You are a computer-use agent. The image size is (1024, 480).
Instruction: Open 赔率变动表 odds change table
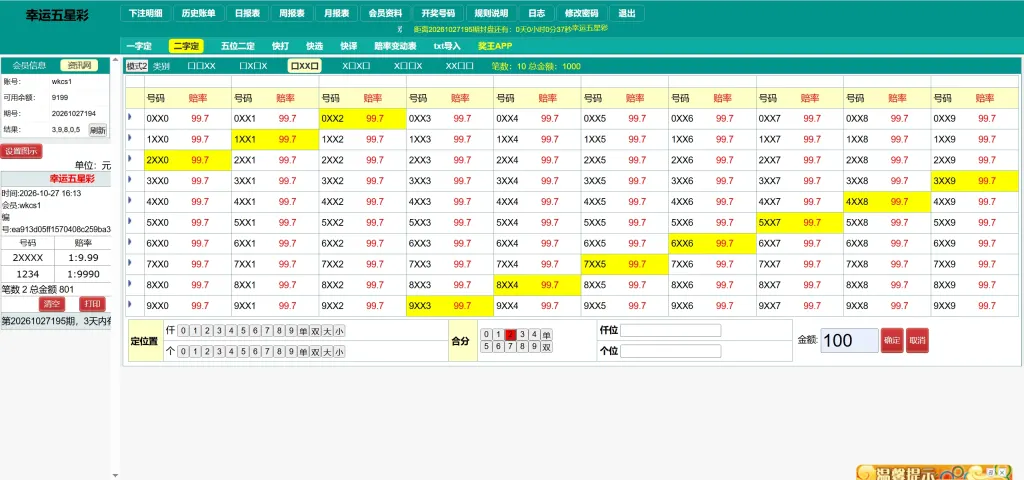pos(395,46)
